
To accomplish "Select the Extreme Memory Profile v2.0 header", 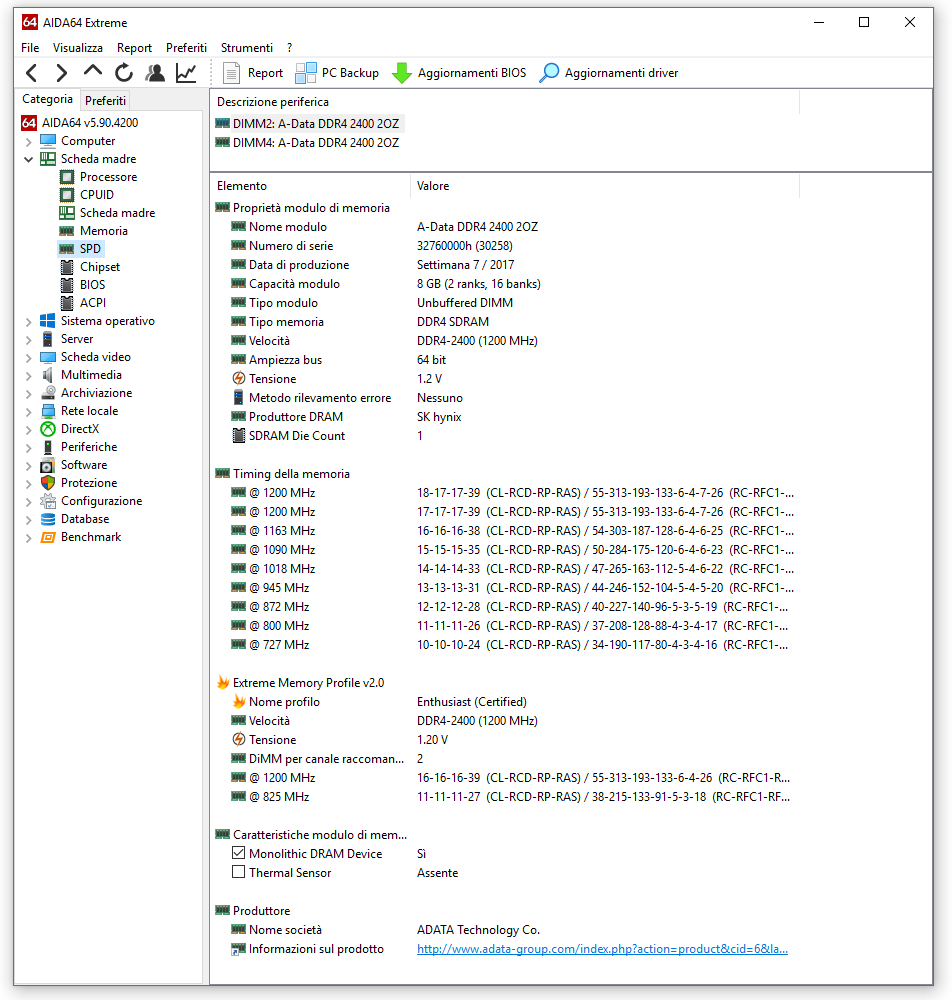I will point(301,683).
